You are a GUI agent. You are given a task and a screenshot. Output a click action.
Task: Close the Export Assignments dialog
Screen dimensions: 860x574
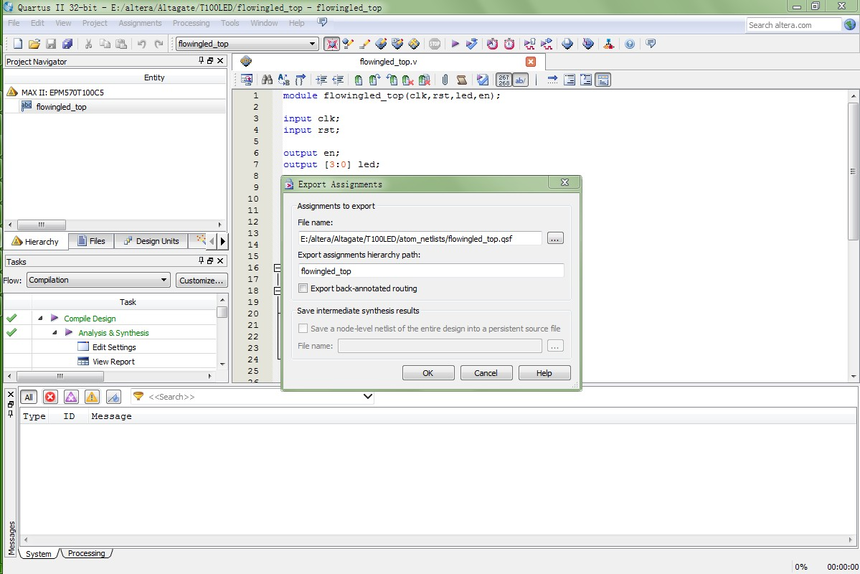pyautogui.click(x=565, y=183)
